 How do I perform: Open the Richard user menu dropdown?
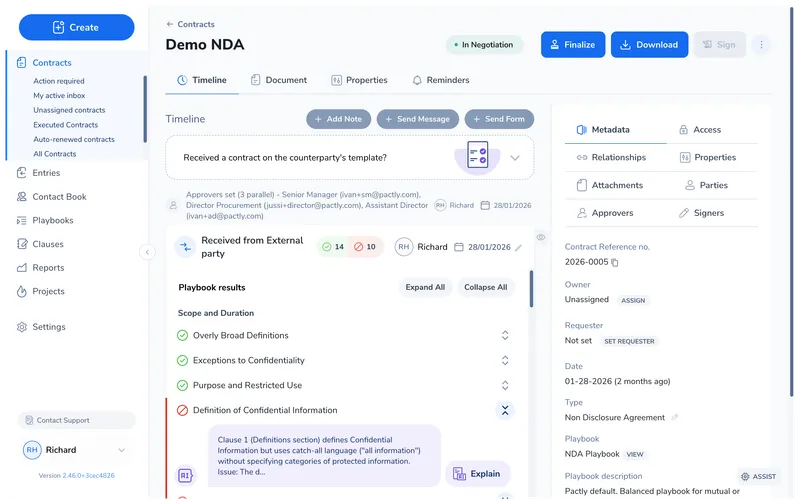tap(122, 450)
